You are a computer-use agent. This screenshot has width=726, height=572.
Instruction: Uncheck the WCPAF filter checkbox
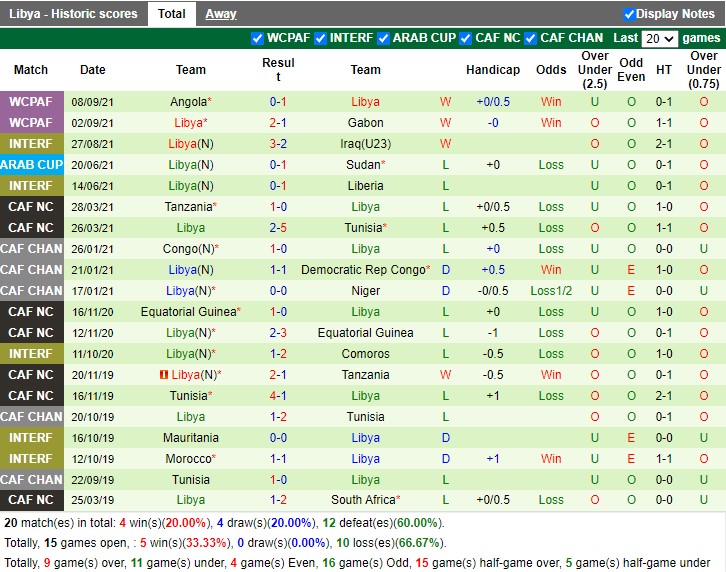258,38
